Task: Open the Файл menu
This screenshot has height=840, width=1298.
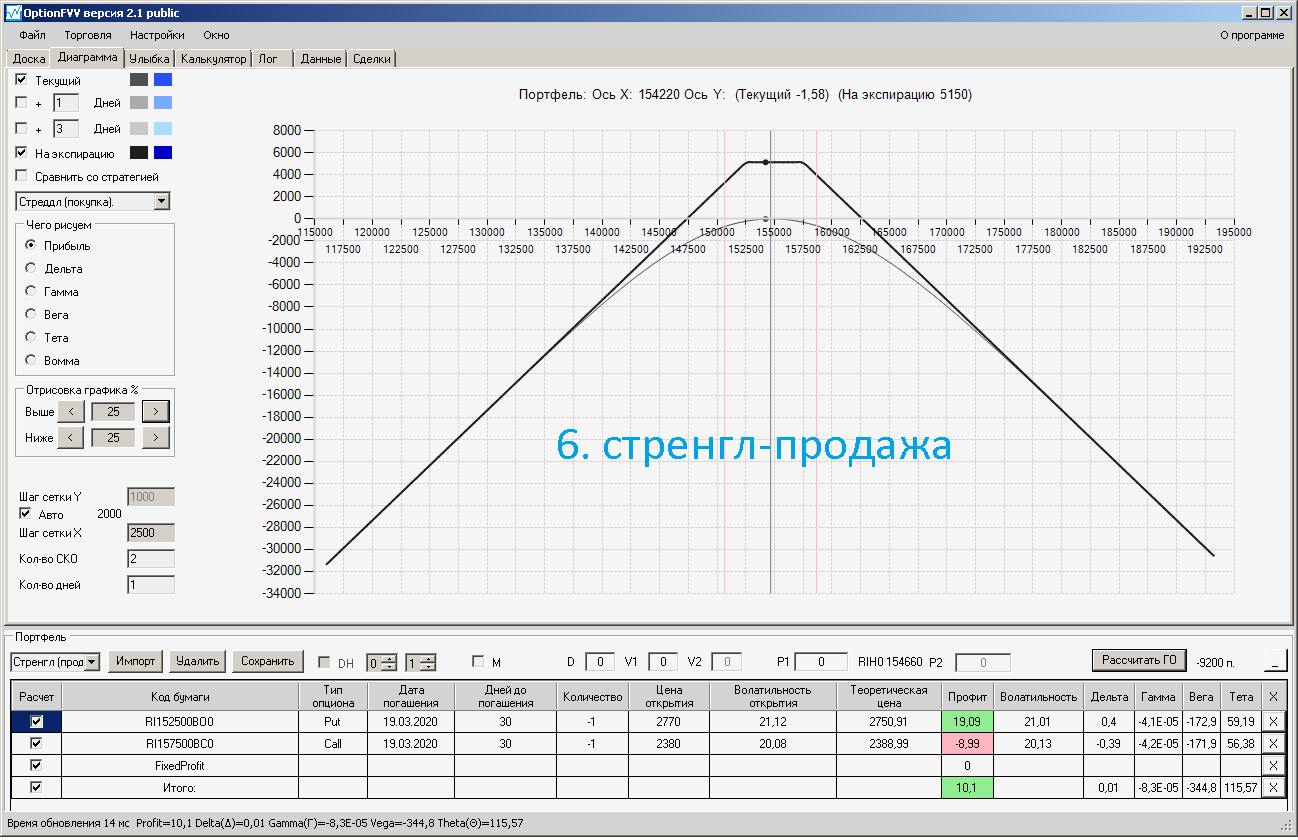Action: (32, 35)
